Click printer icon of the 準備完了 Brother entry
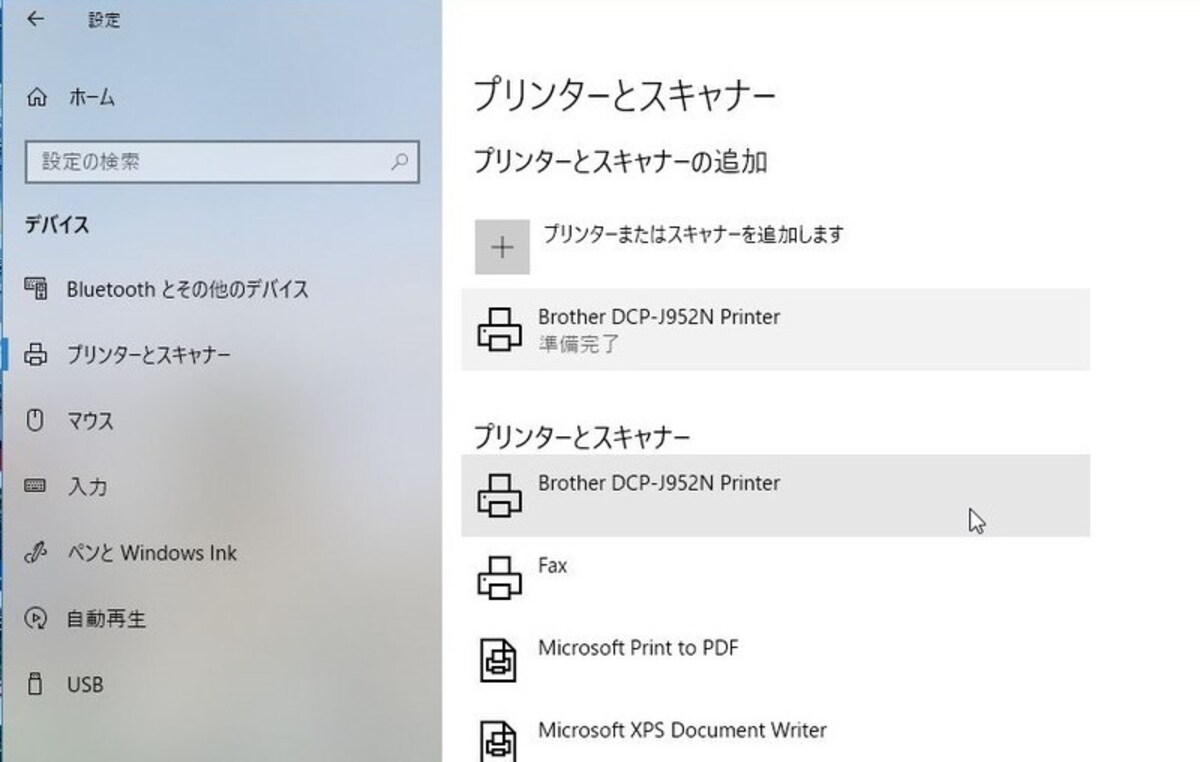Screen dimensions: 1200x762 (x=500, y=330)
